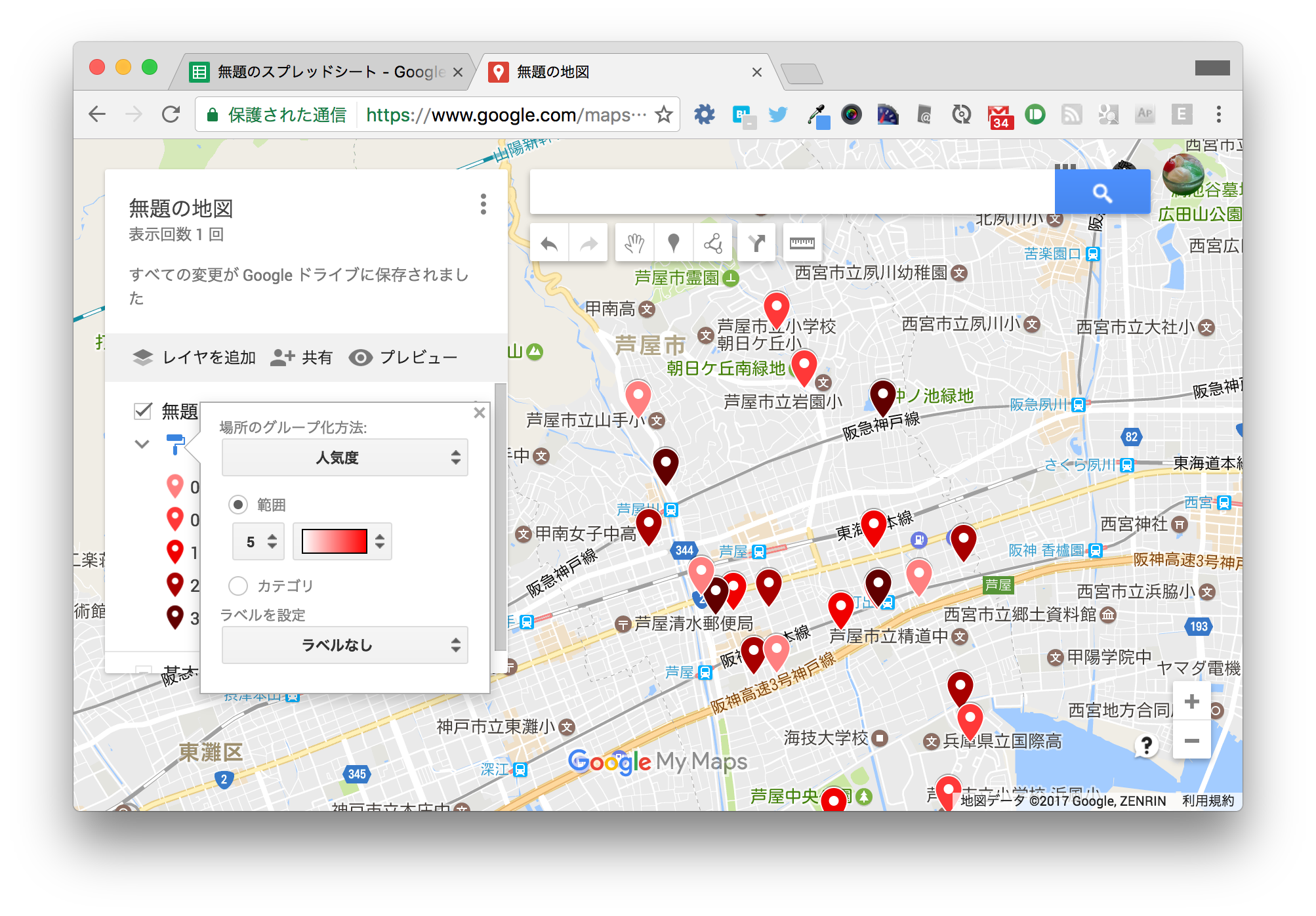Click the RSS feed extension icon
The height and width of the screenshot is (916, 1316).
click(1072, 115)
